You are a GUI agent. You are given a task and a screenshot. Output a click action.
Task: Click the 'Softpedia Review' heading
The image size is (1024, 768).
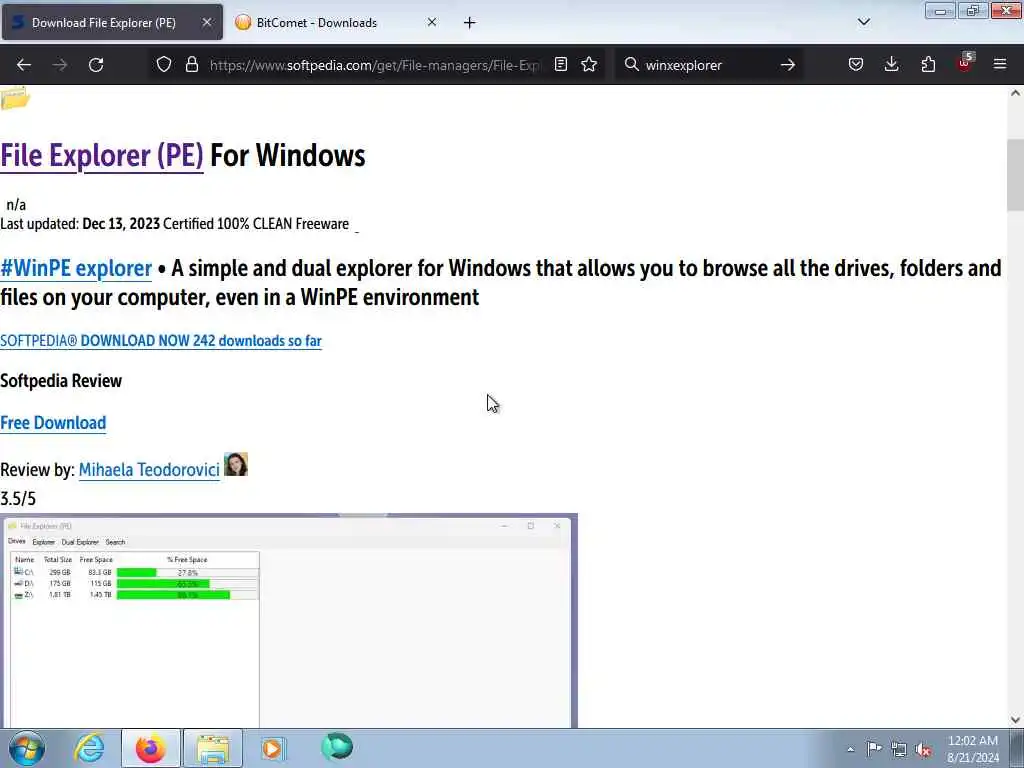pyautogui.click(x=61, y=381)
